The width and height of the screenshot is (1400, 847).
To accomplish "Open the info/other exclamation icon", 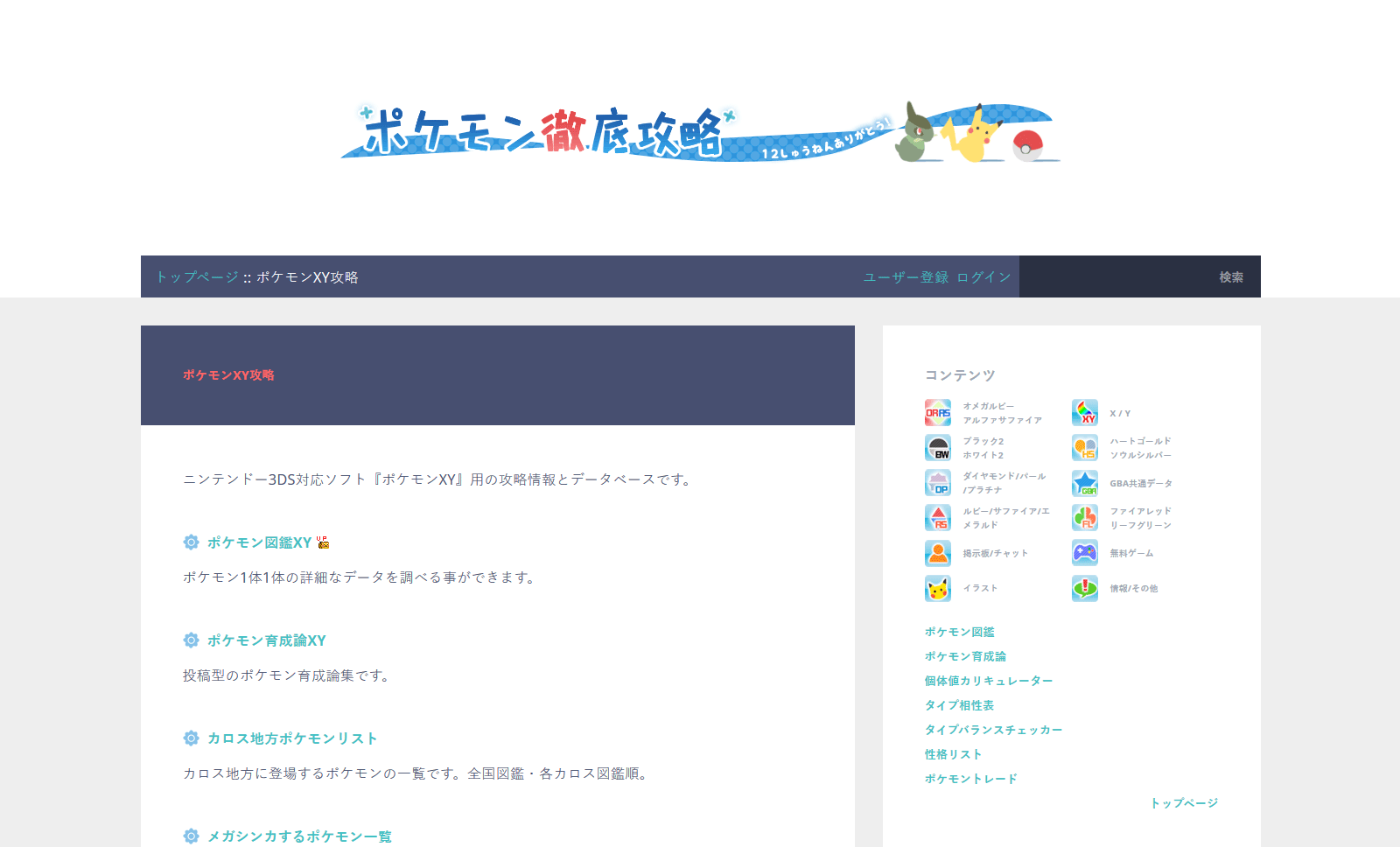I will pyautogui.click(x=1085, y=588).
